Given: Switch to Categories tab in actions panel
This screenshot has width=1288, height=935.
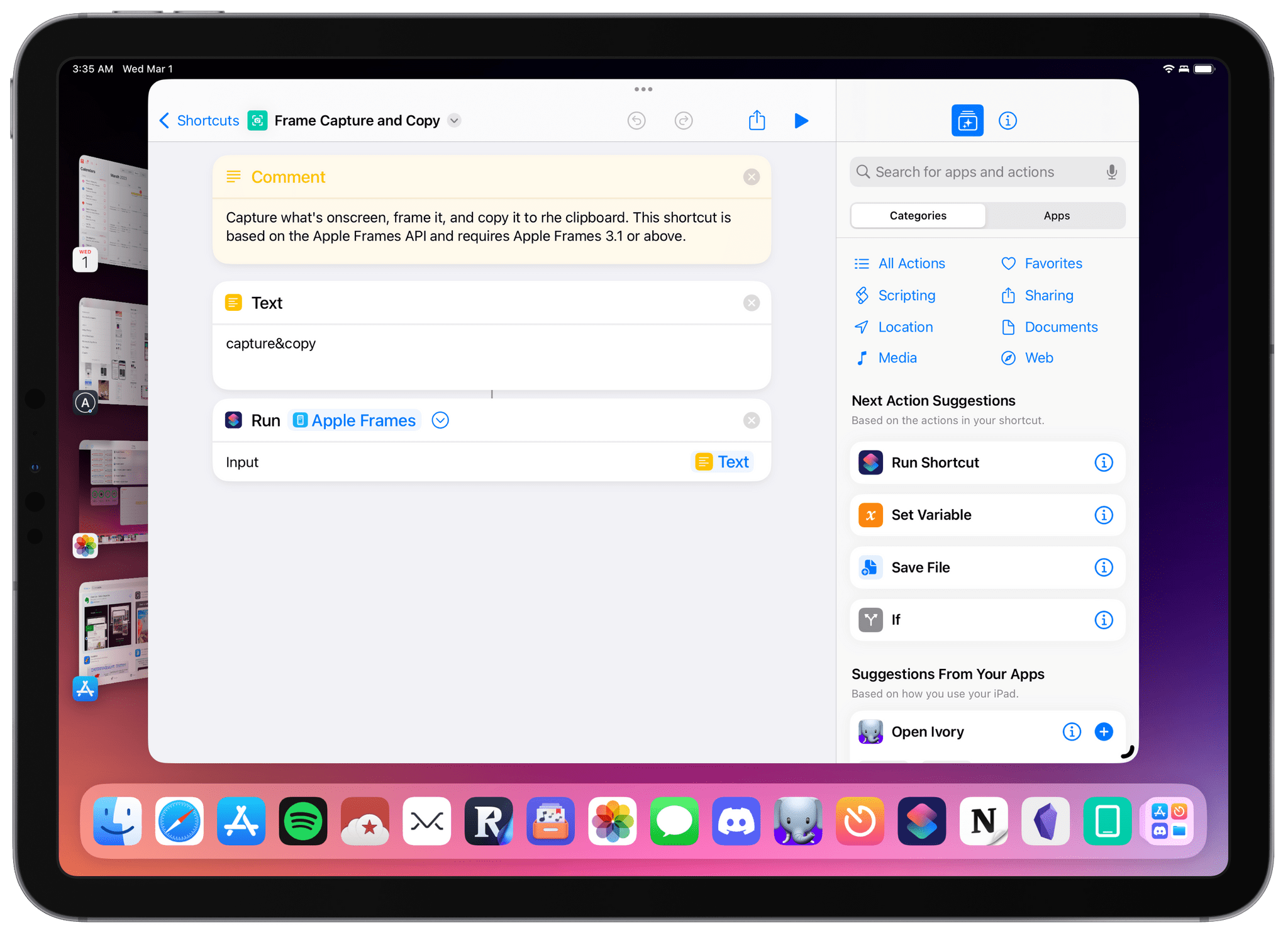Looking at the screenshot, I should pos(918,215).
